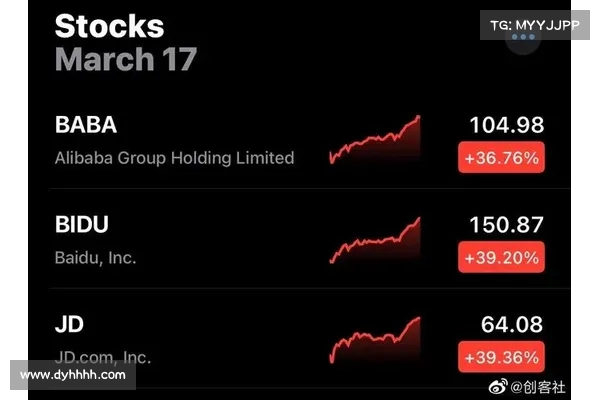This screenshot has height=400, width=600.
Task: Select the BIDU ticker symbol
Action: click(82, 224)
